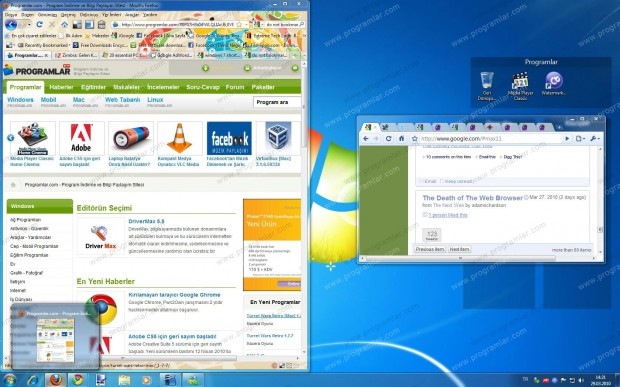This screenshot has width=620, height=387.
Task: Open the Recycle Bin (Geri Dönüşüm) desktop icon
Action: (x=486, y=86)
